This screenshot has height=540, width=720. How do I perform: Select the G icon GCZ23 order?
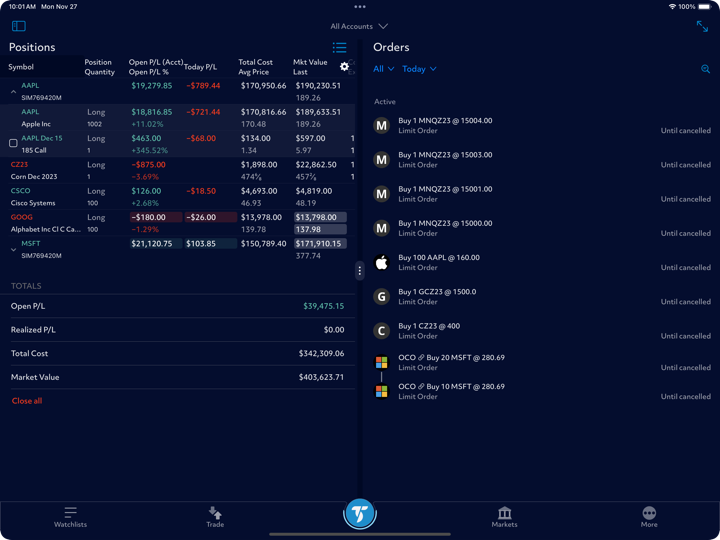click(x=381, y=297)
